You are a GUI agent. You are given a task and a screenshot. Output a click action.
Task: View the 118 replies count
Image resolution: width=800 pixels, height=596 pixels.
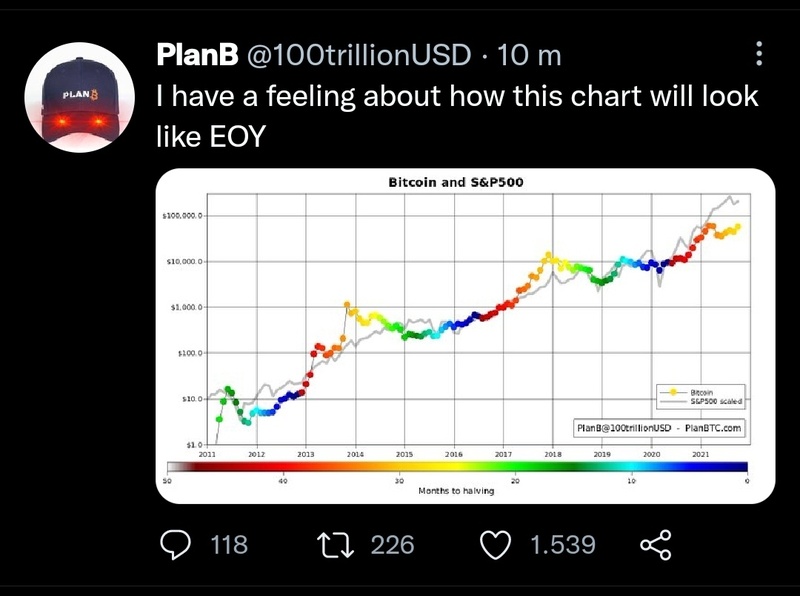coord(230,545)
